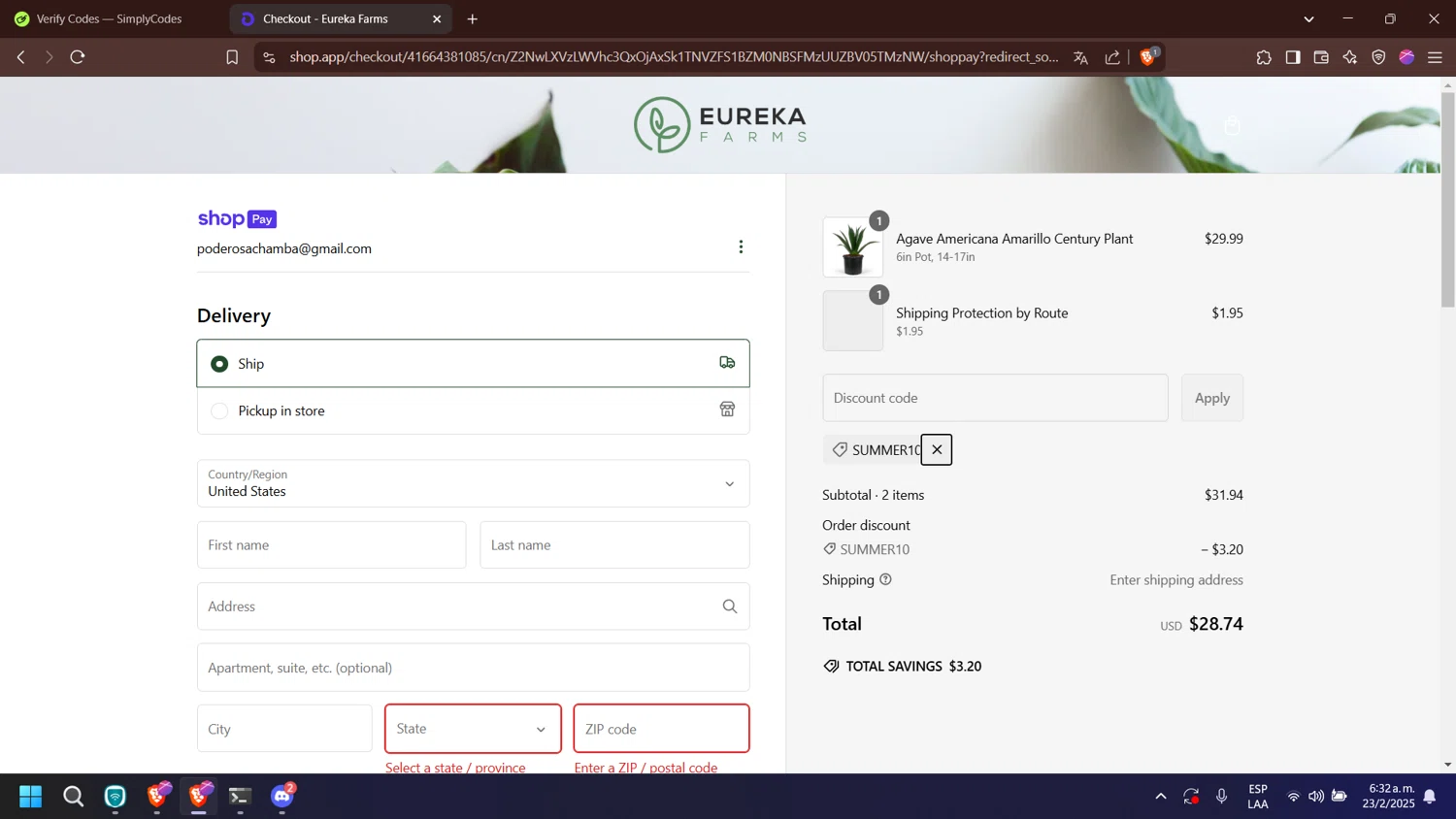
Task: Toggle browser sidebar panel icon
Action: coord(1293,57)
